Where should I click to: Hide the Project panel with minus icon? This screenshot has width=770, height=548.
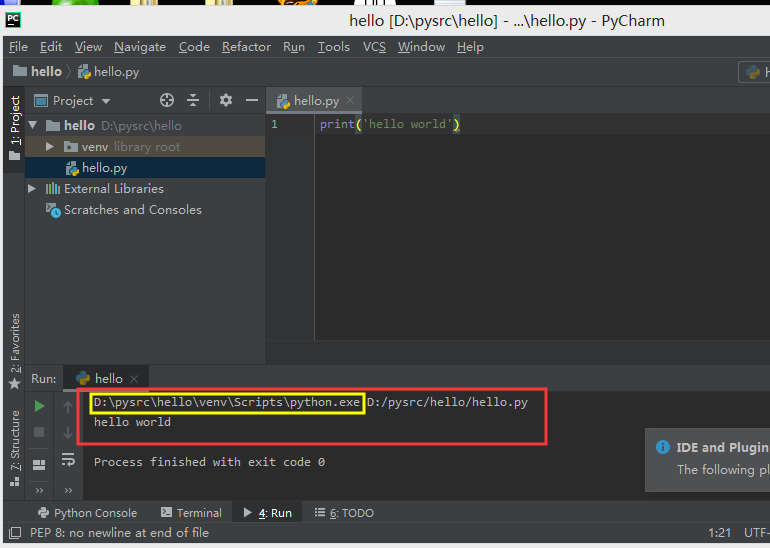252,100
